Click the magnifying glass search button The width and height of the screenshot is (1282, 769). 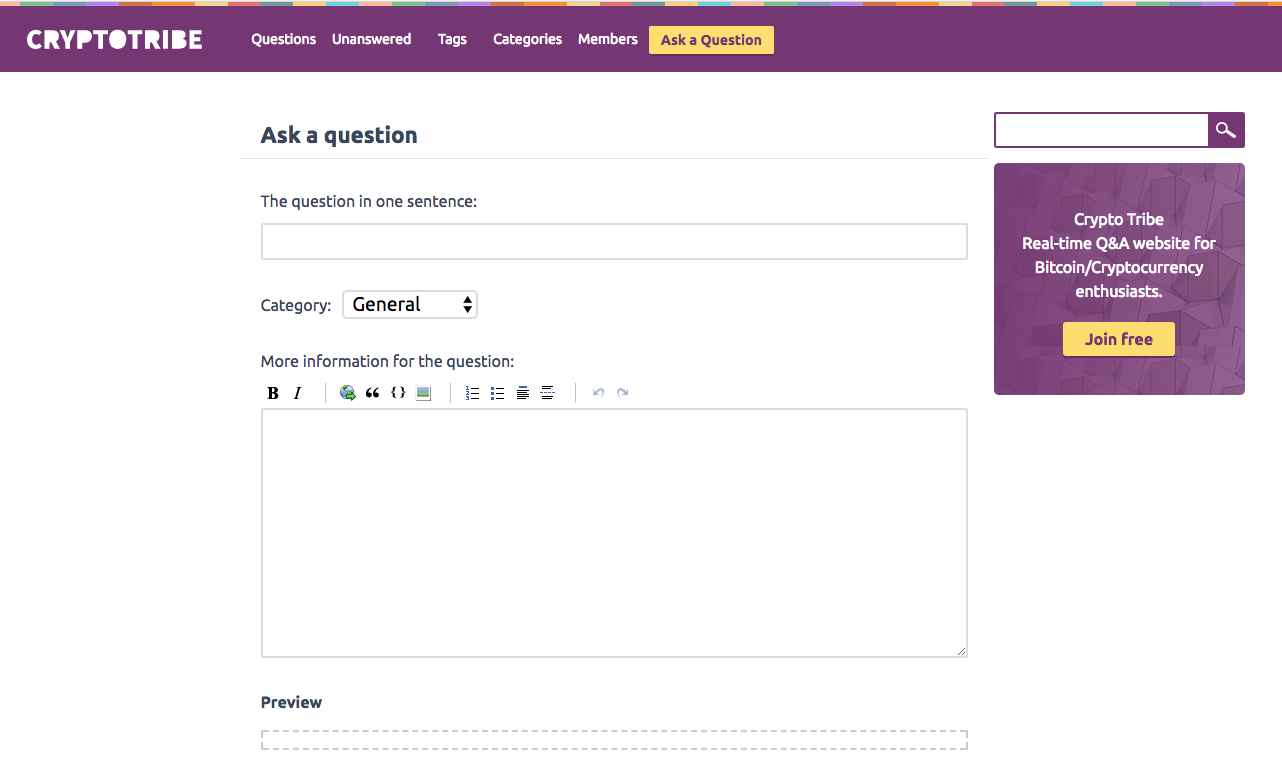point(1226,130)
